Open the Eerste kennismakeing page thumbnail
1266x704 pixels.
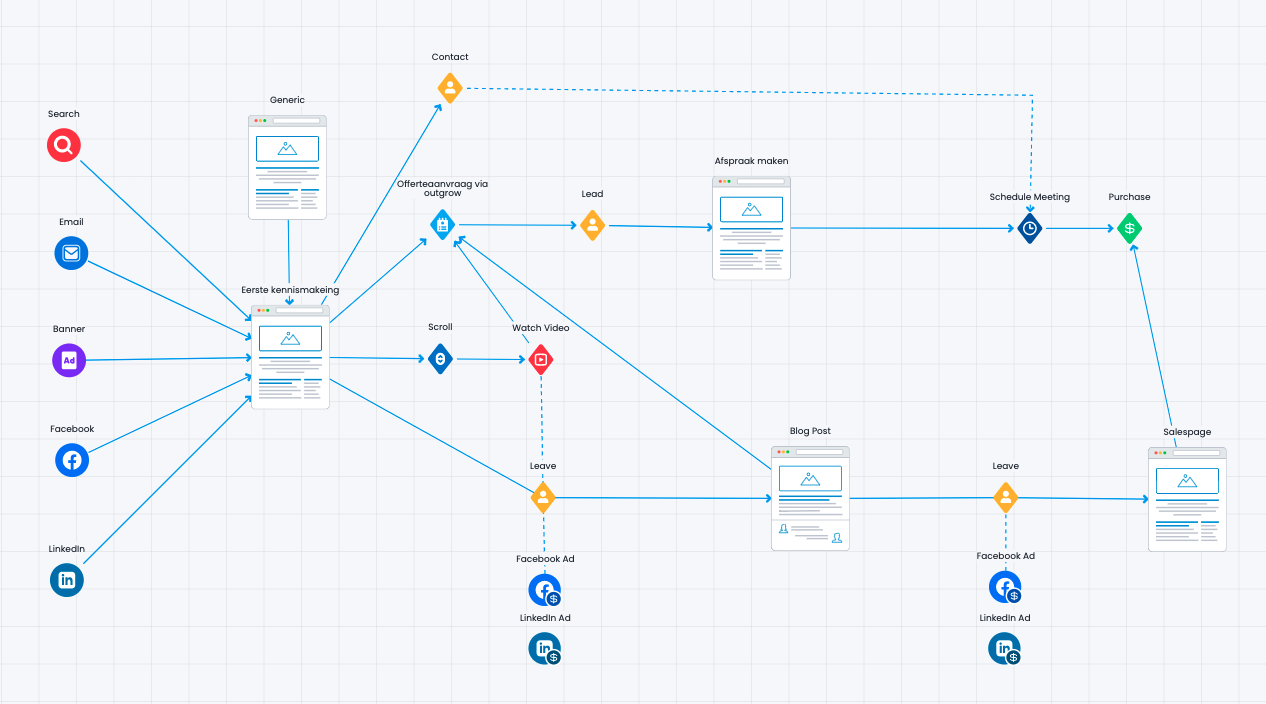[x=290, y=357]
